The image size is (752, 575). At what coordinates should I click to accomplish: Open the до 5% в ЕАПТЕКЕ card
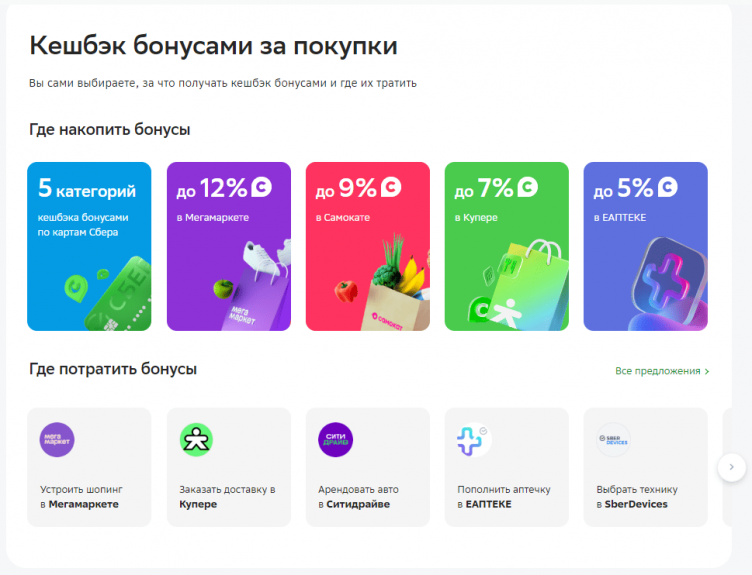(x=646, y=246)
